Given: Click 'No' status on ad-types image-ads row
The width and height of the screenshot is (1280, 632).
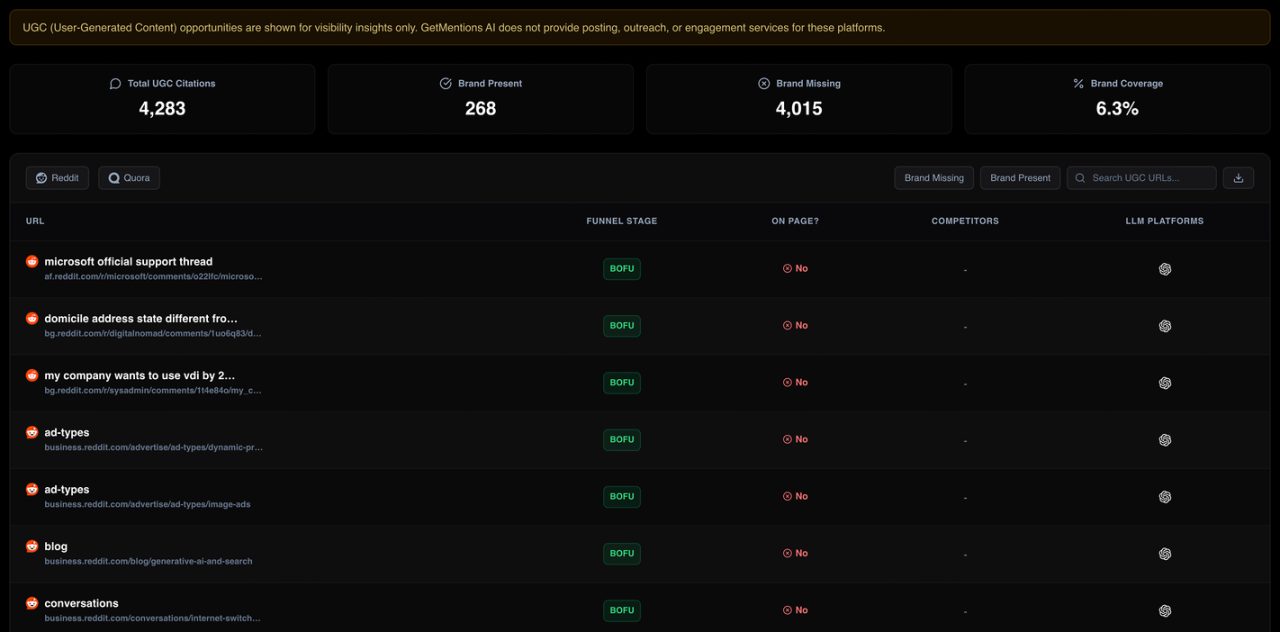Looking at the screenshot, I should [795, 497].
